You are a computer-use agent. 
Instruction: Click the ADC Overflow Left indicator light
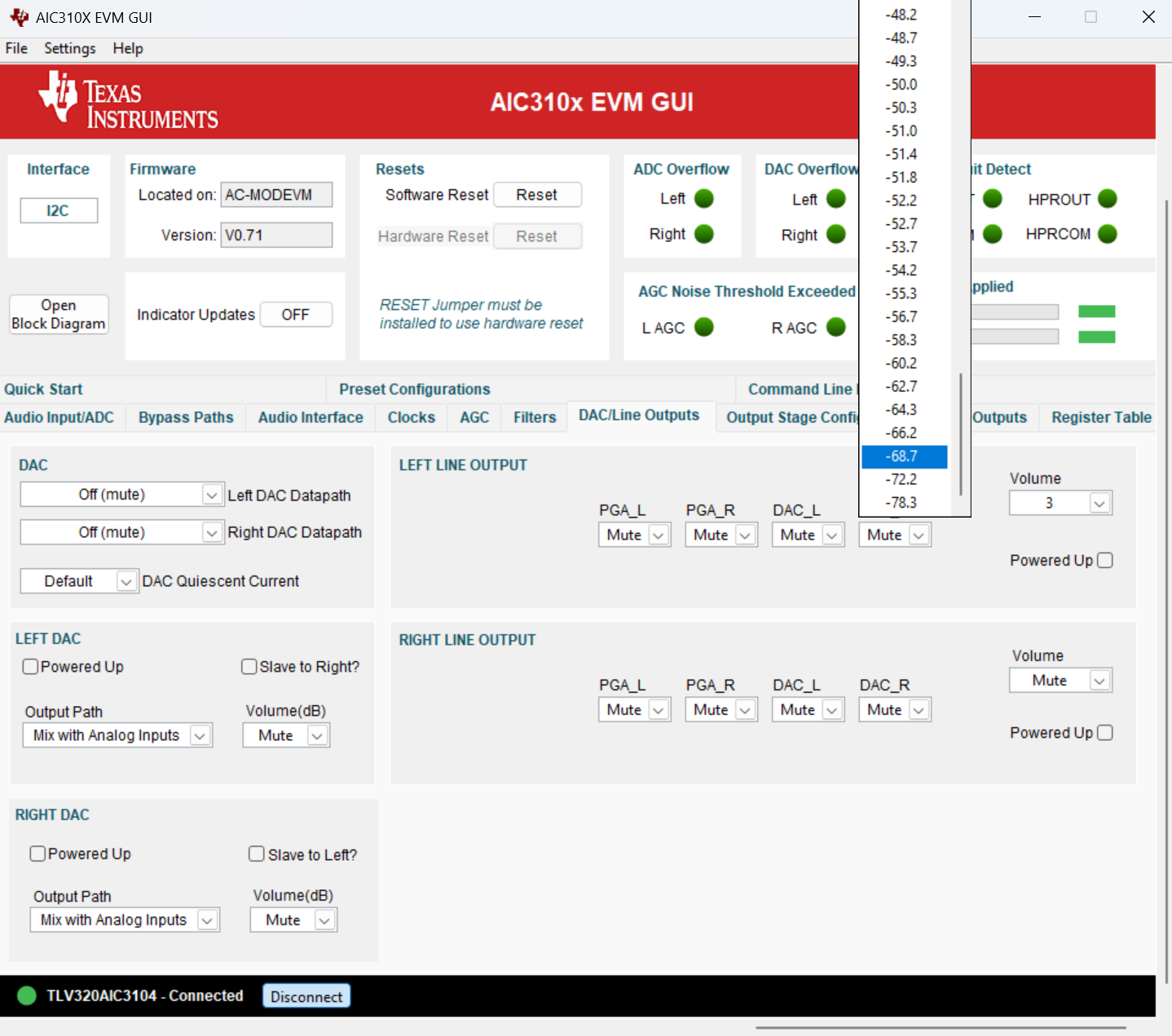704,199
